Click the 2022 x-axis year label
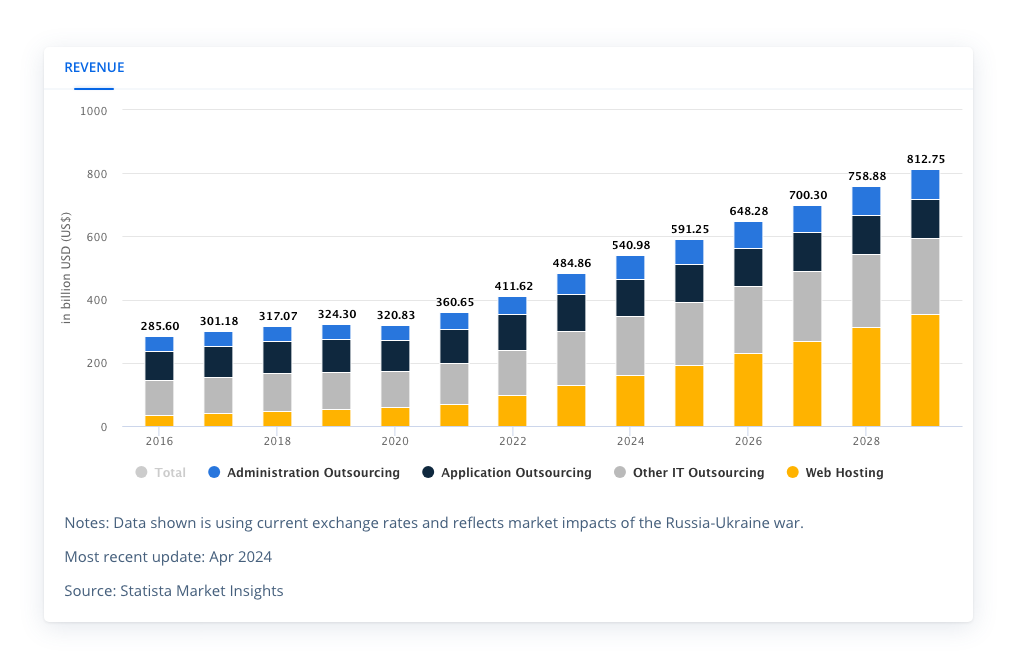Image resolution: width=1022 pixels, height=672 pixels. tap(512, 441)
